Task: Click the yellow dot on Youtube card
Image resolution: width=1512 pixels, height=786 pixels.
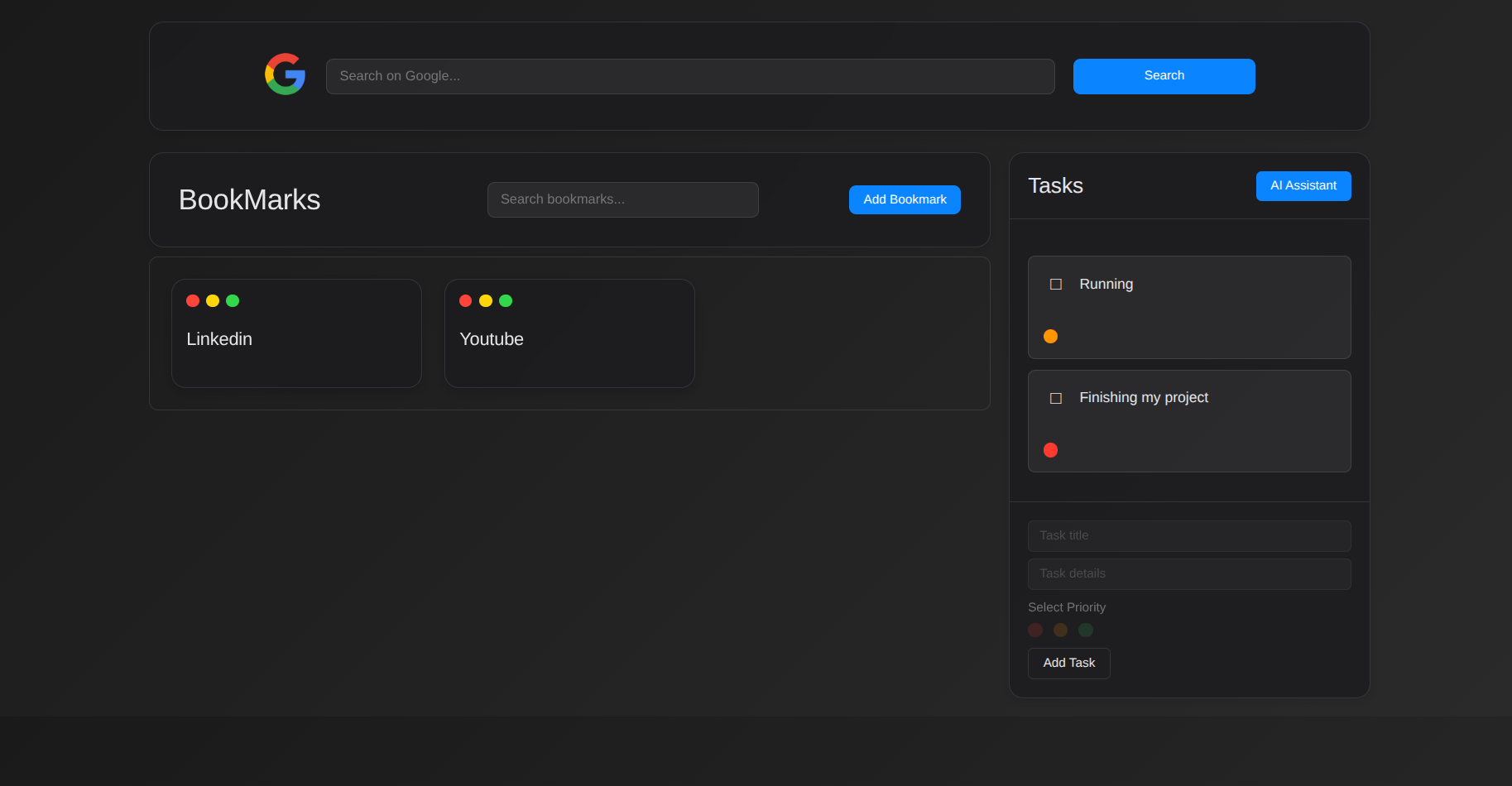Action: [486, 301]
